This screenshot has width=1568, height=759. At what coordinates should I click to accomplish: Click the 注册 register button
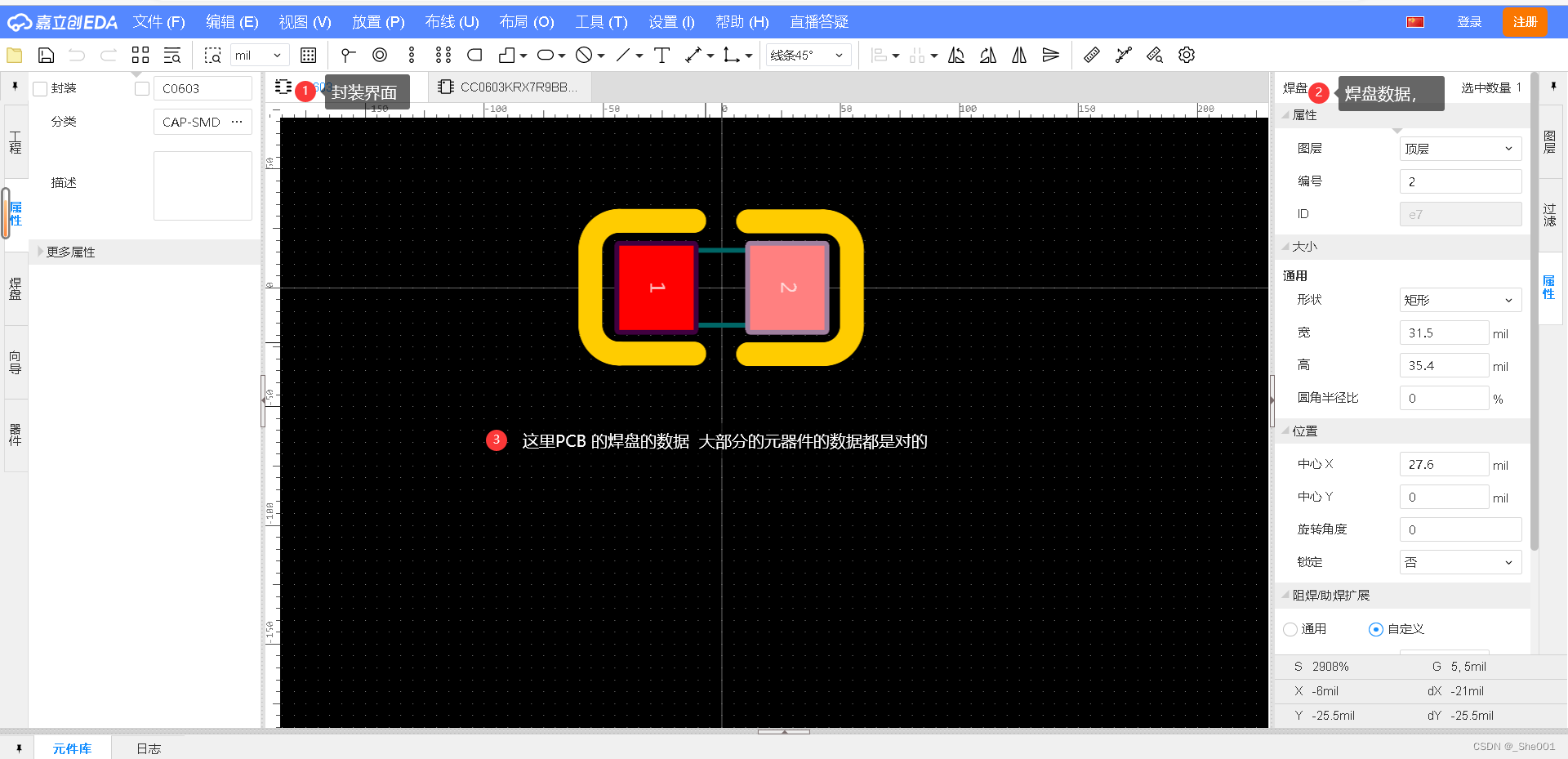[x=1524, y=22]
